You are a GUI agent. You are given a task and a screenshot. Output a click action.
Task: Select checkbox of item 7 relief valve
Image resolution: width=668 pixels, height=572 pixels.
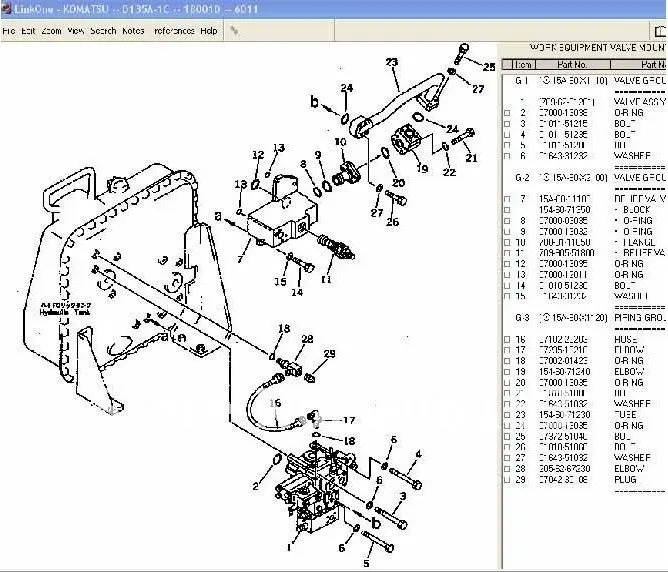[507, 199]
